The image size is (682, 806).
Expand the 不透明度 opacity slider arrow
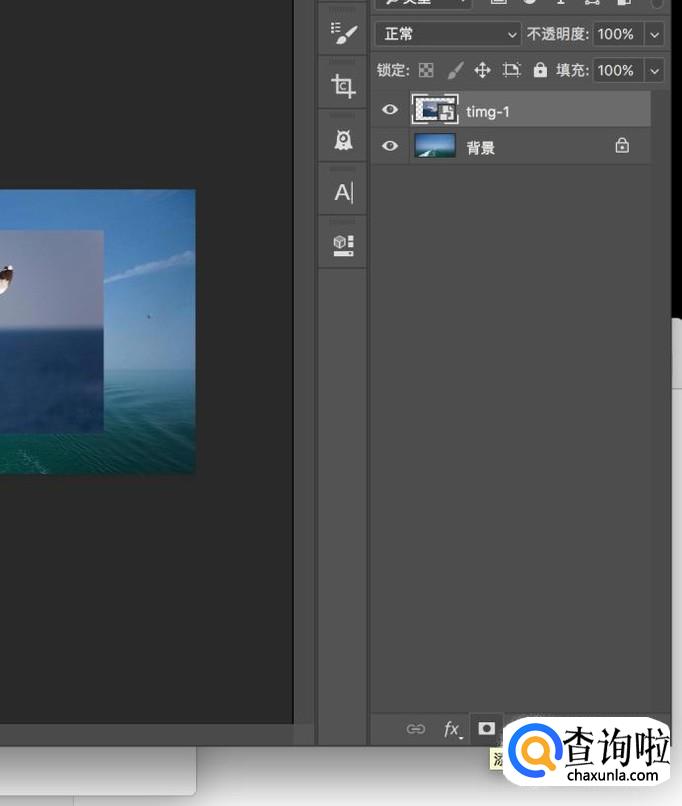click(x=655, y=34)
